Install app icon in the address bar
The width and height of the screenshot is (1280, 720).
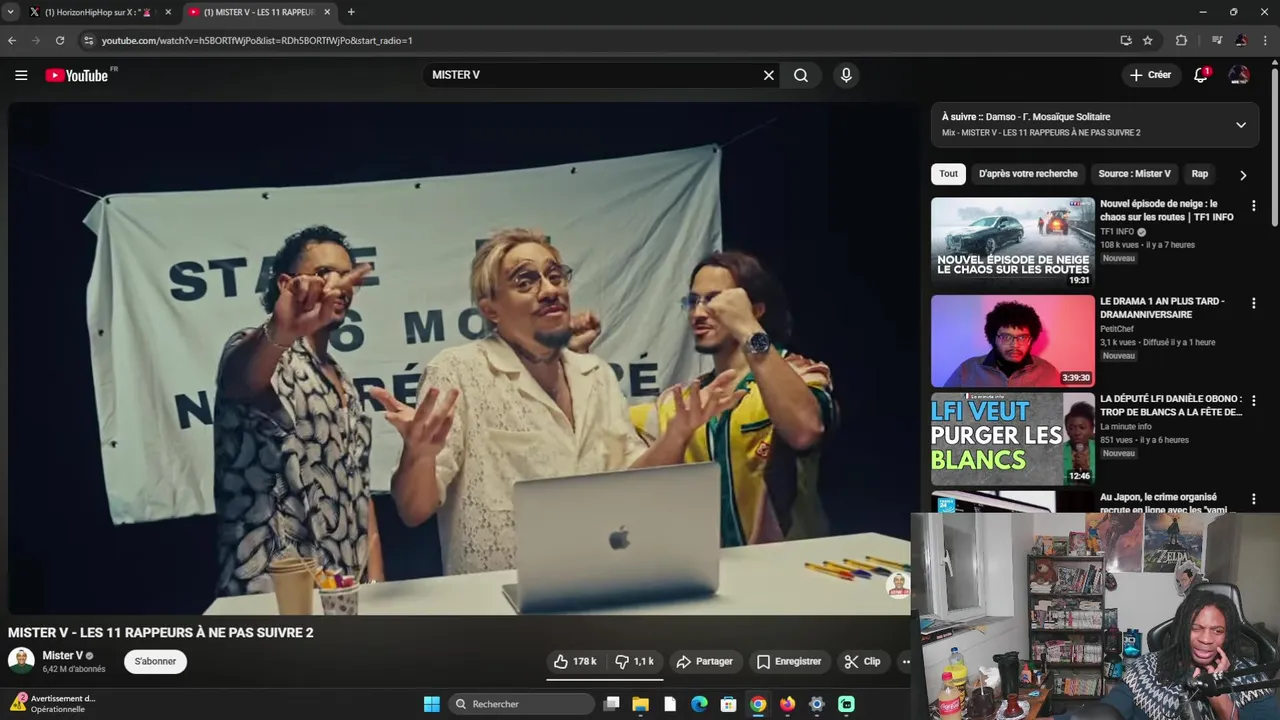click(x=1126, y=40)
